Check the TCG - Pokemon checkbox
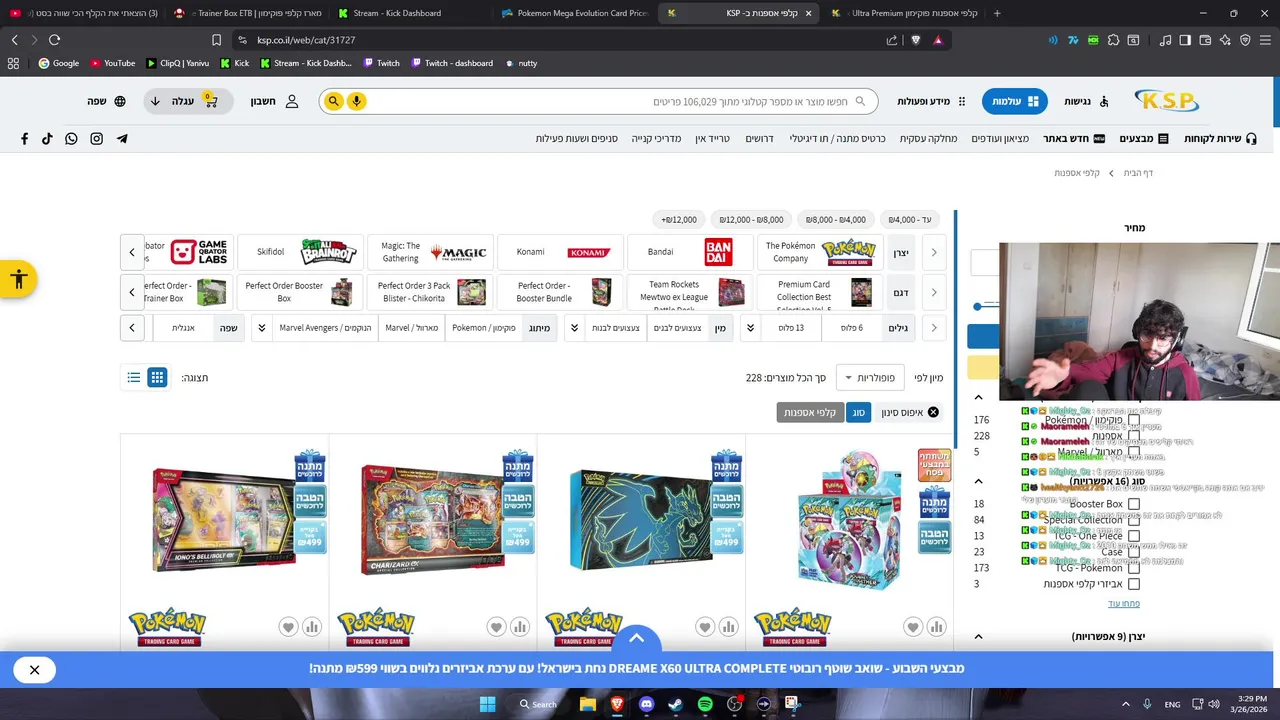The width and height of the screenshot is (1280, 720). 1133,568
